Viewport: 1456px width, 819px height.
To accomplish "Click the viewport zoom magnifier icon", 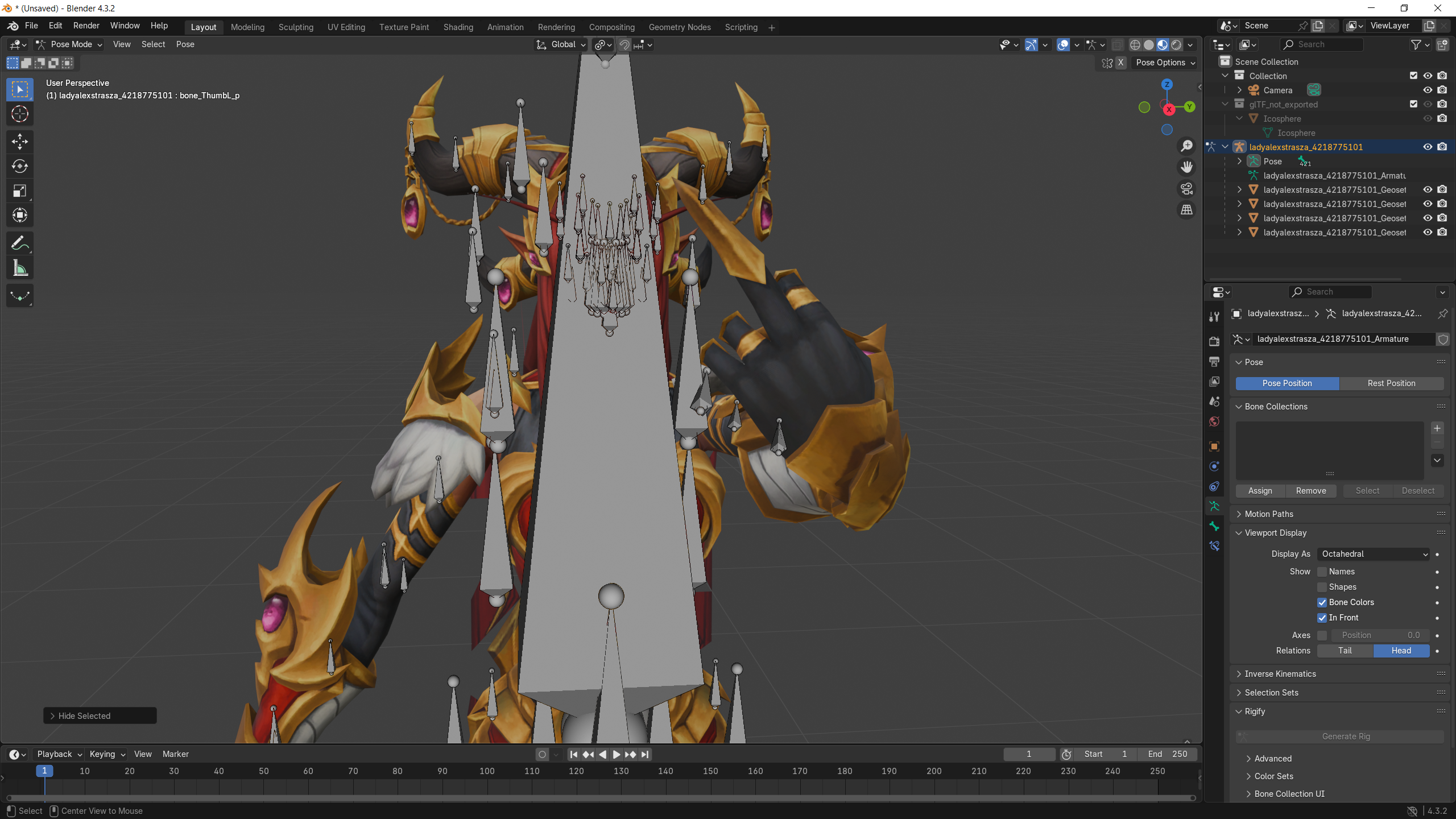I will (x=1186, y=146).
